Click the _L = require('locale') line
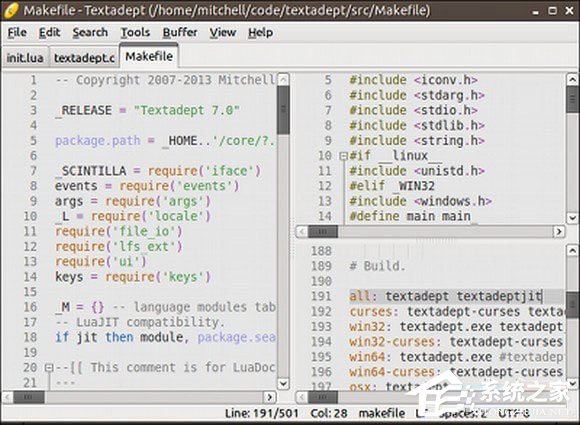This screenshot has width=580, height=425. 133,216
